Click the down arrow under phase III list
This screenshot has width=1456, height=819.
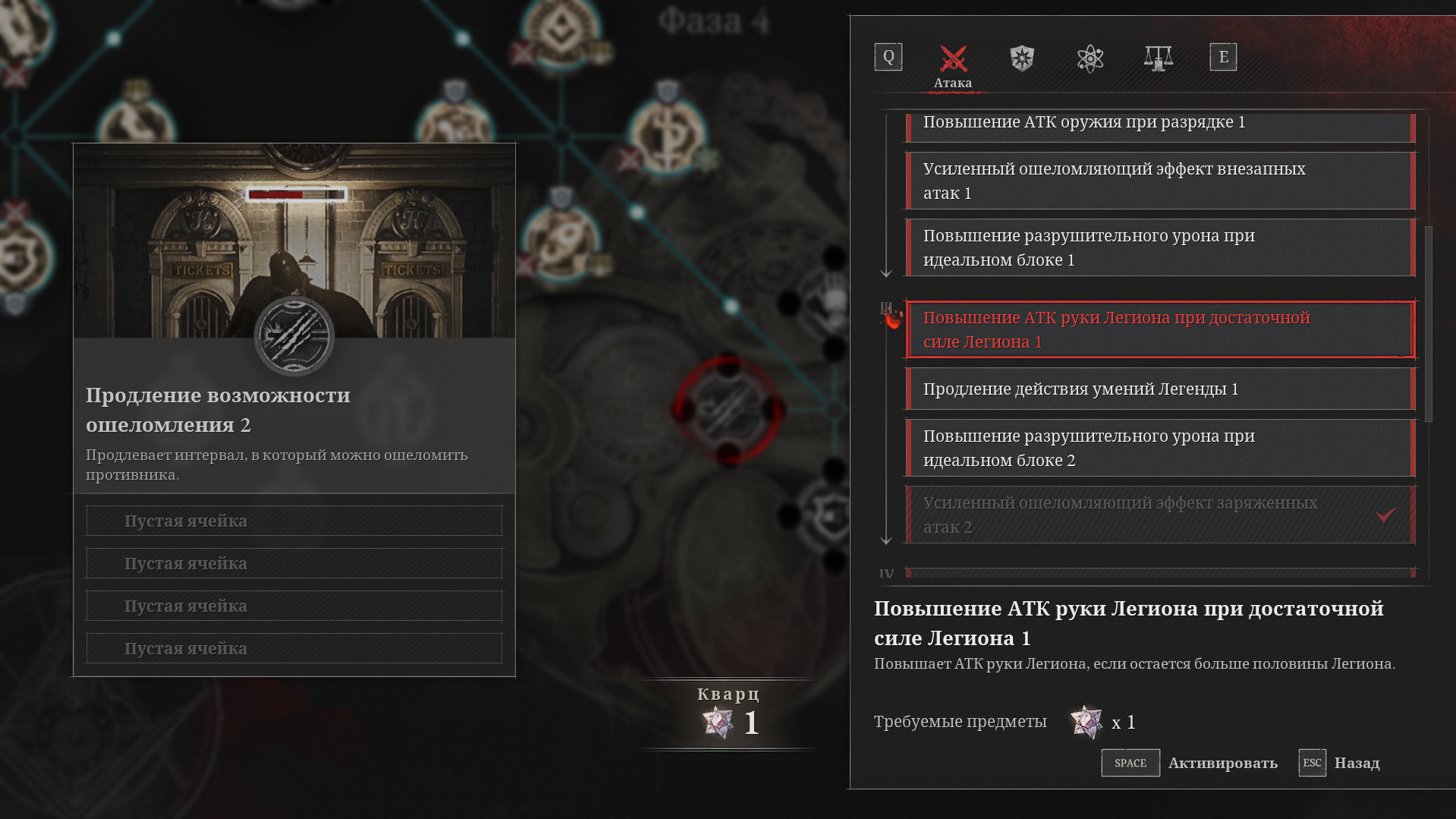pyautogui.click(x=885, y=540)
